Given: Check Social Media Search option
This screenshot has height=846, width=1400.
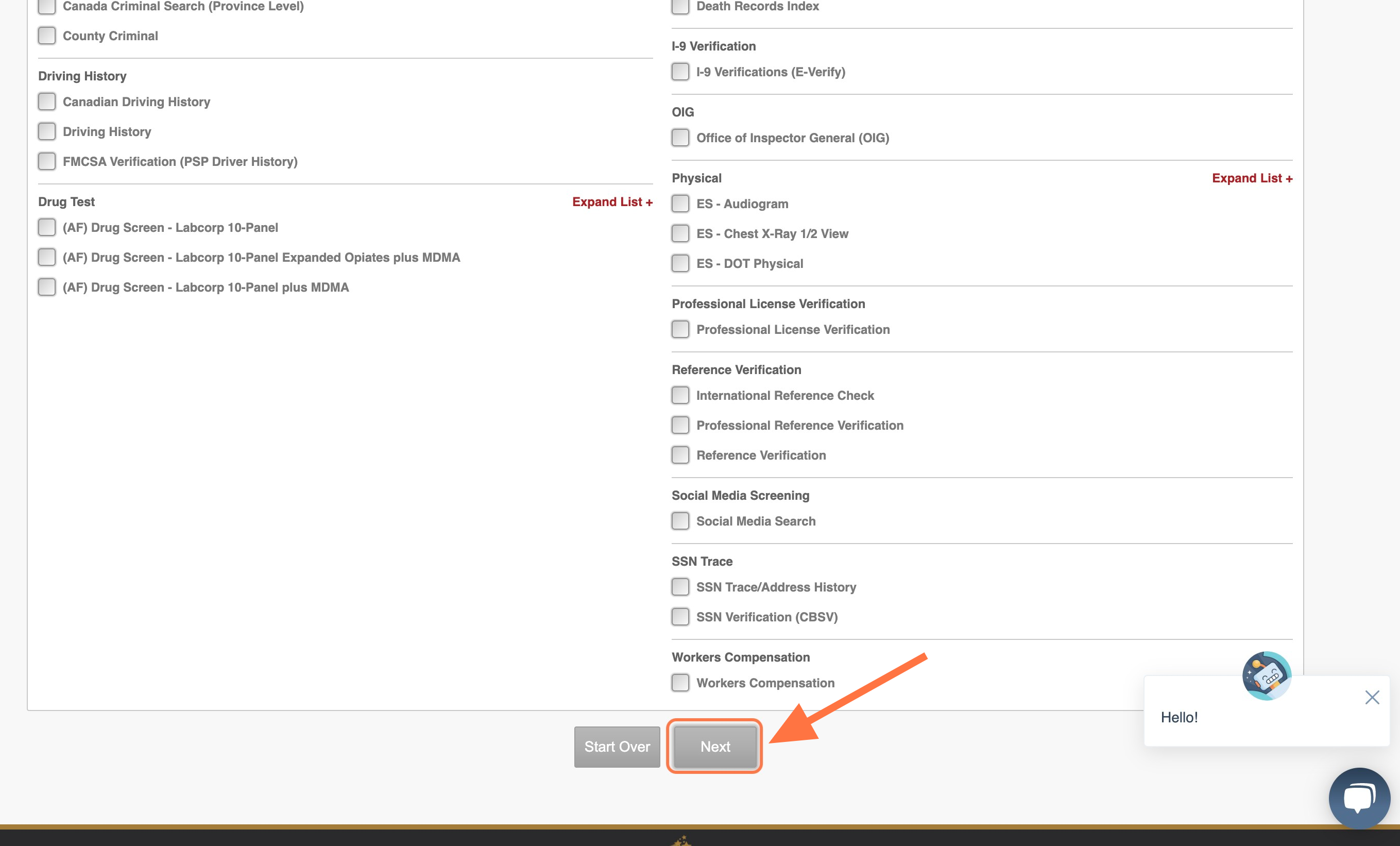Looking at the screenshot, I should click(x=680, y=521).
